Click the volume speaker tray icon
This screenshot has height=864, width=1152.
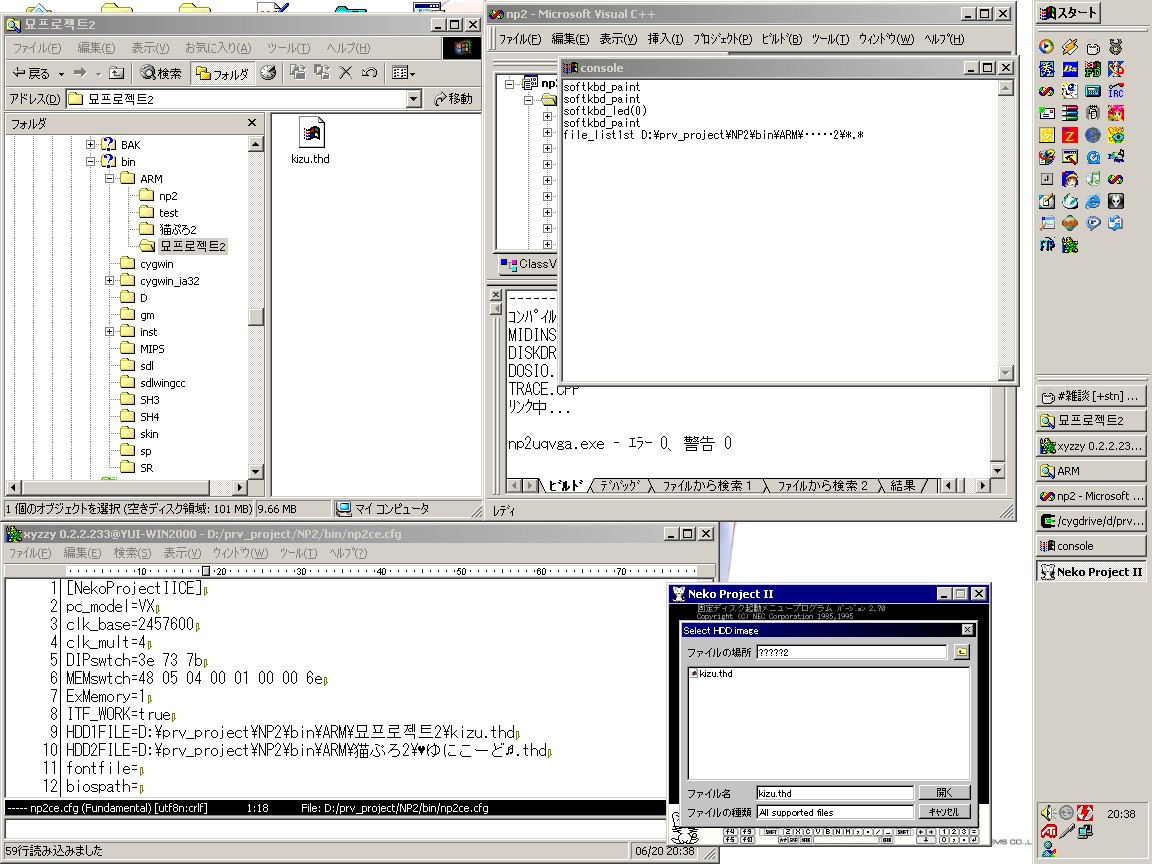click(1048, 813)
